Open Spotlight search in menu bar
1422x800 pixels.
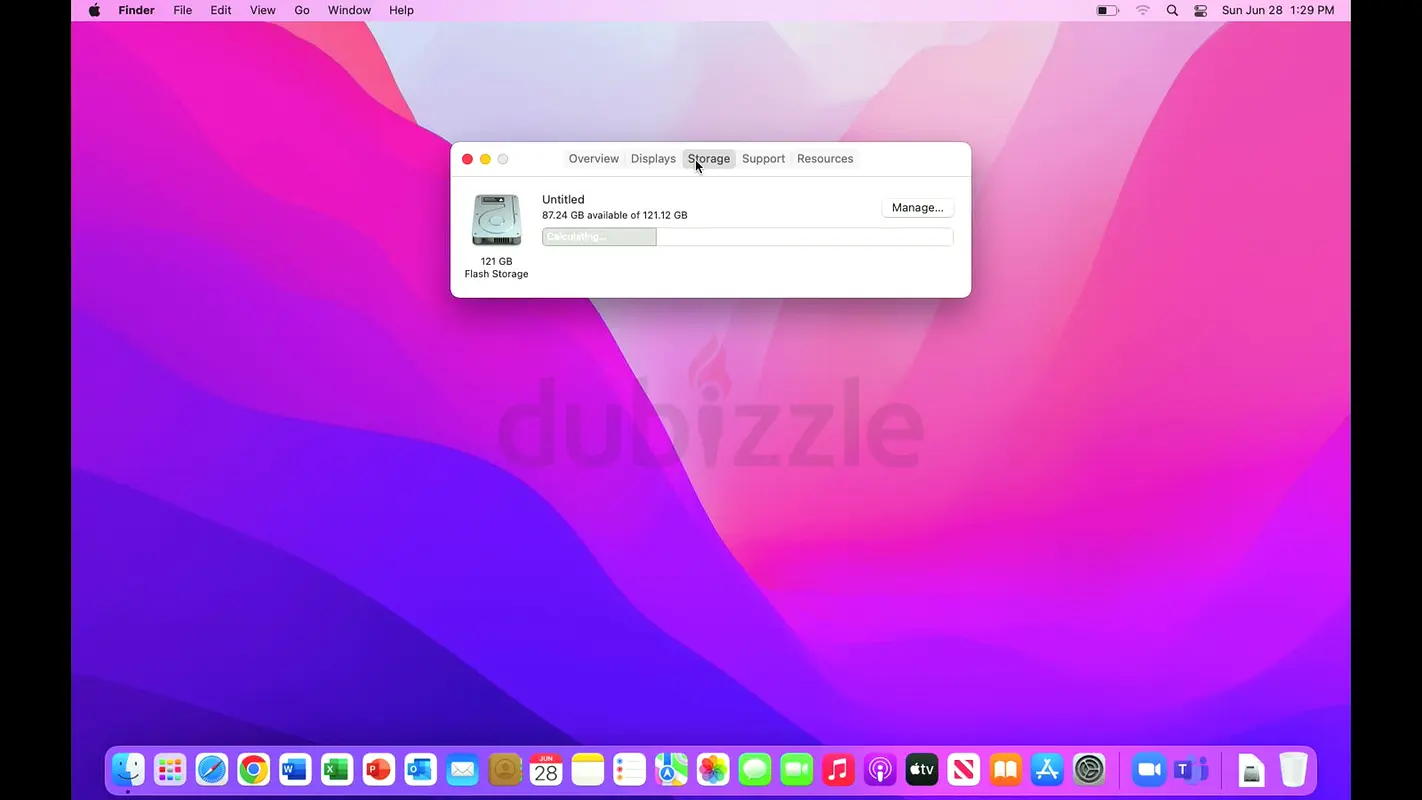click(x=1172, y=10)
